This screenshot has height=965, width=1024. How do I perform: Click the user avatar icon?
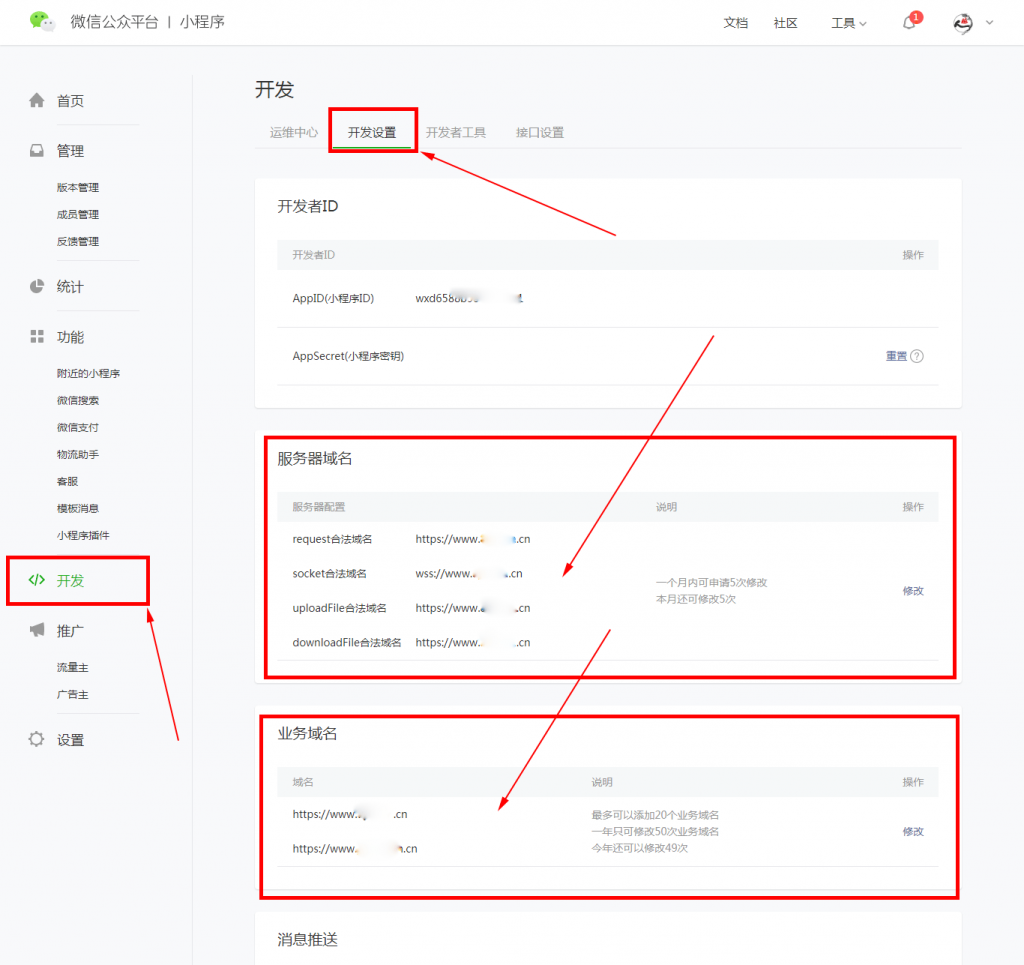click(x=963, y=23)
